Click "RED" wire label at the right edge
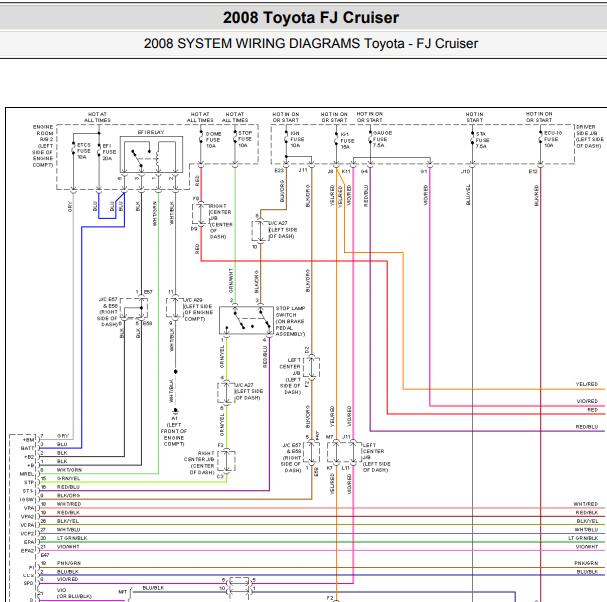This screenshot has height=602, width=607. 593,410
